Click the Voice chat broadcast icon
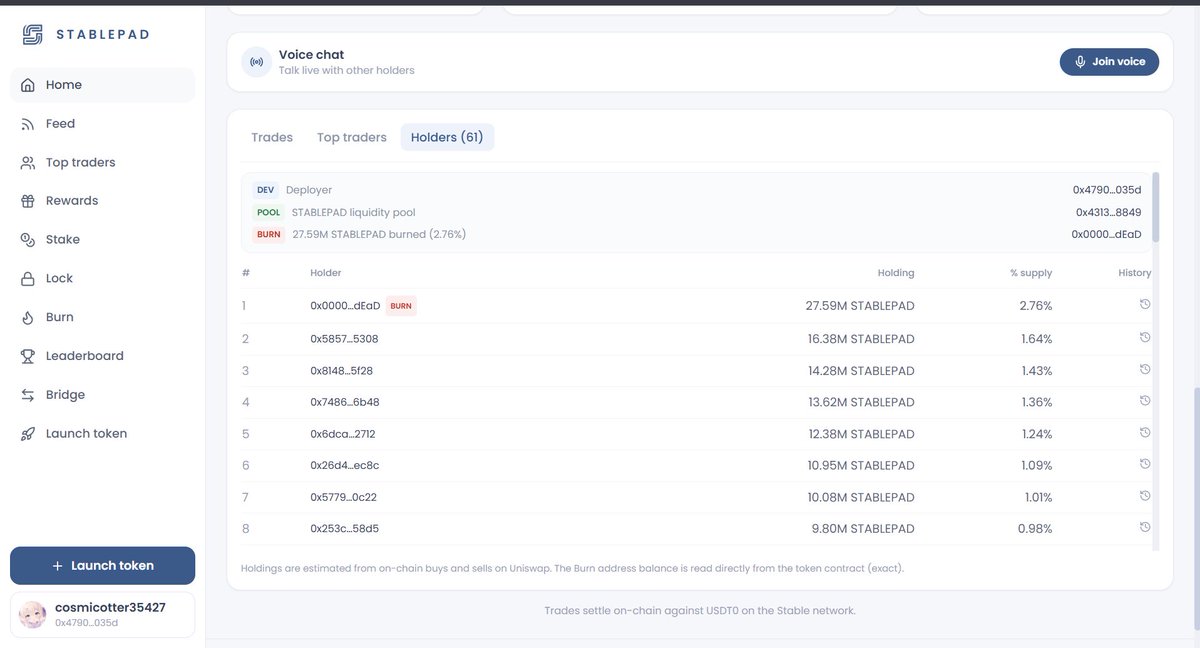This screenshot has height=648, width=1200. coord(257,62)
